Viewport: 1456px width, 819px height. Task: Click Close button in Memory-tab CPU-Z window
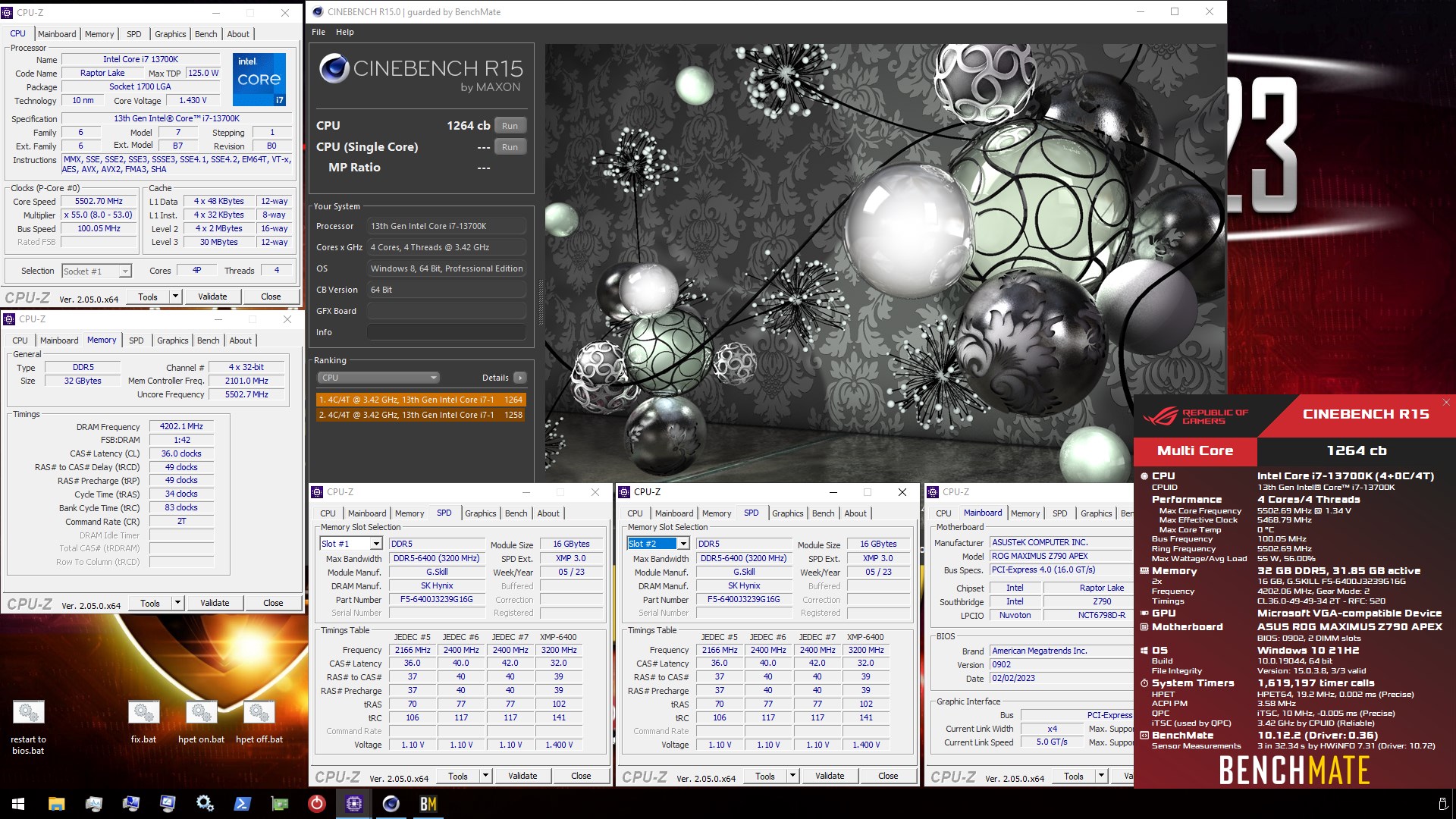(x=273, y=603)
